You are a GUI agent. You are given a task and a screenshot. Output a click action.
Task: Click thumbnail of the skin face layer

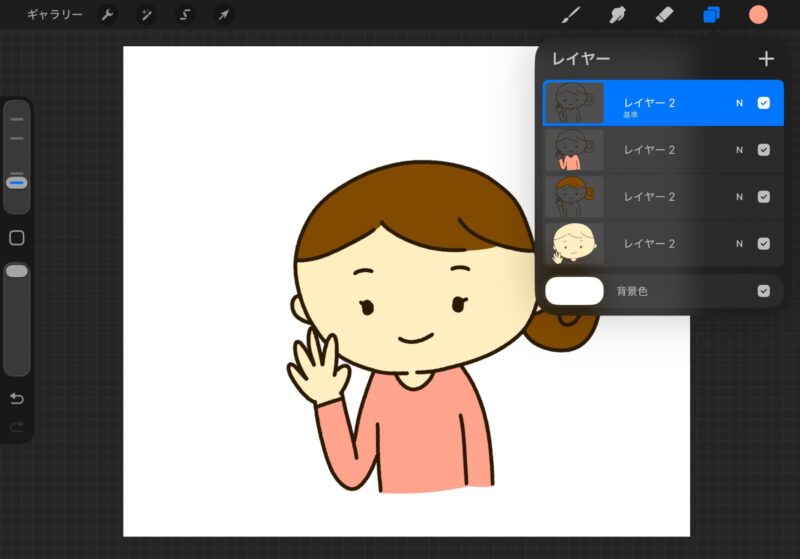point(574,244)
